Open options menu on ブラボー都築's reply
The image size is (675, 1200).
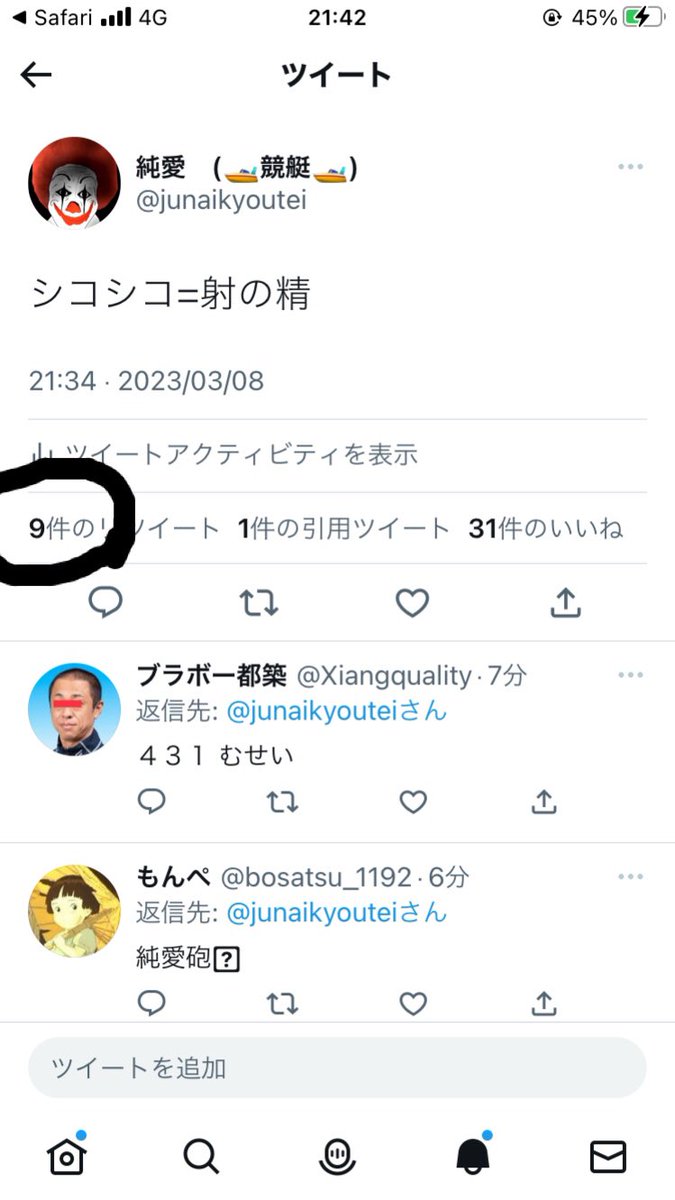[x=630, y=676]
